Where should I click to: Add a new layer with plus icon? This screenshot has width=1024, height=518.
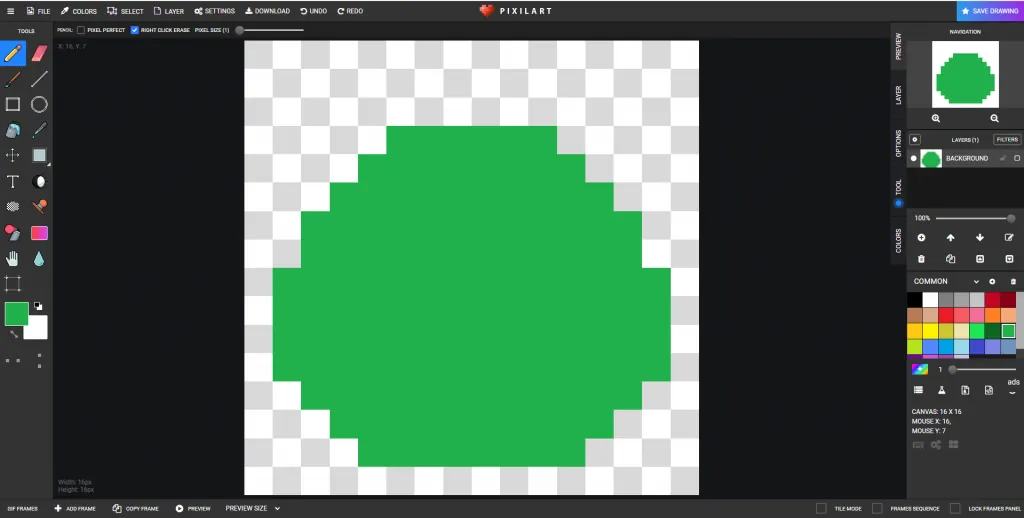pos(921,238)
